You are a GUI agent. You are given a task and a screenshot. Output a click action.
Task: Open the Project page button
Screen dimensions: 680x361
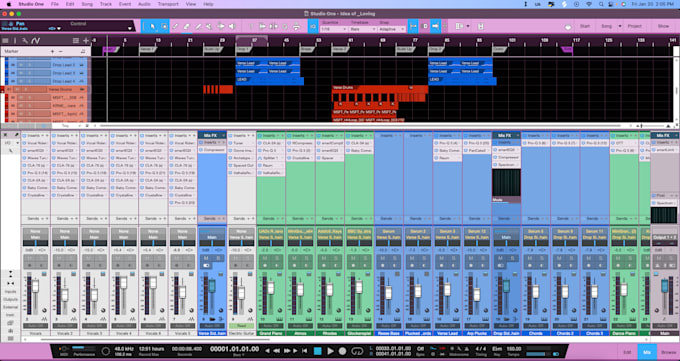point(634,26)
